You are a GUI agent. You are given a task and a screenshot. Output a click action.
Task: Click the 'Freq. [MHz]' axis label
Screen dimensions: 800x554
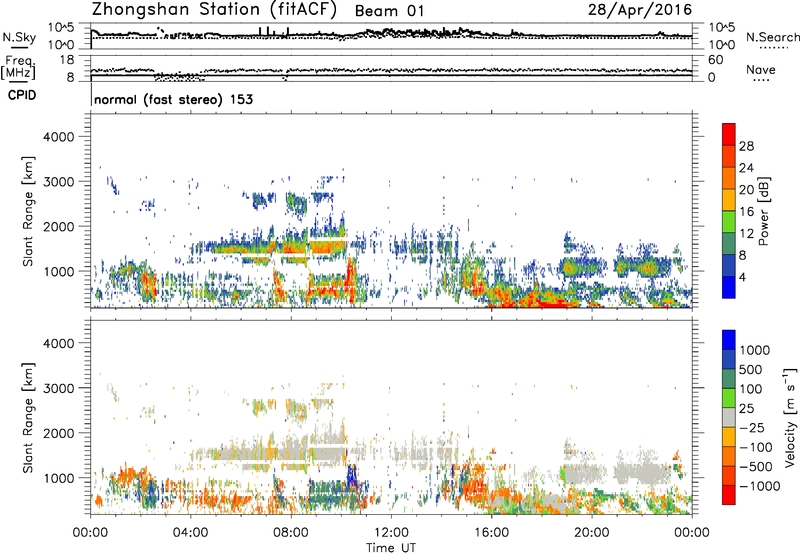tap(18, 67)
